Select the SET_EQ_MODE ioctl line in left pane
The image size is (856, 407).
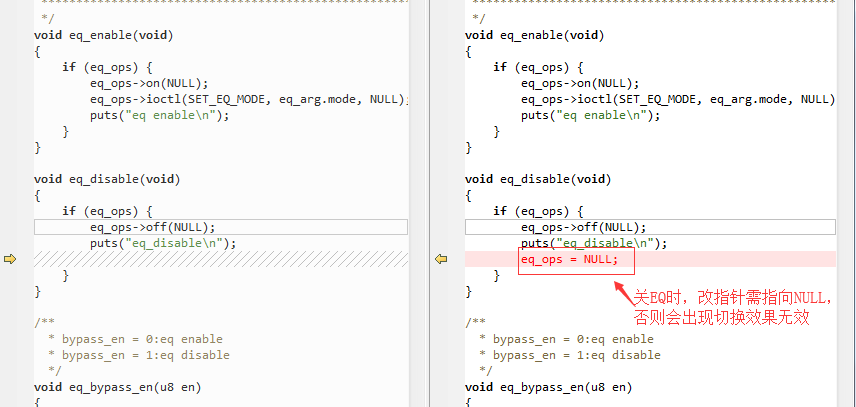(249, 99)
